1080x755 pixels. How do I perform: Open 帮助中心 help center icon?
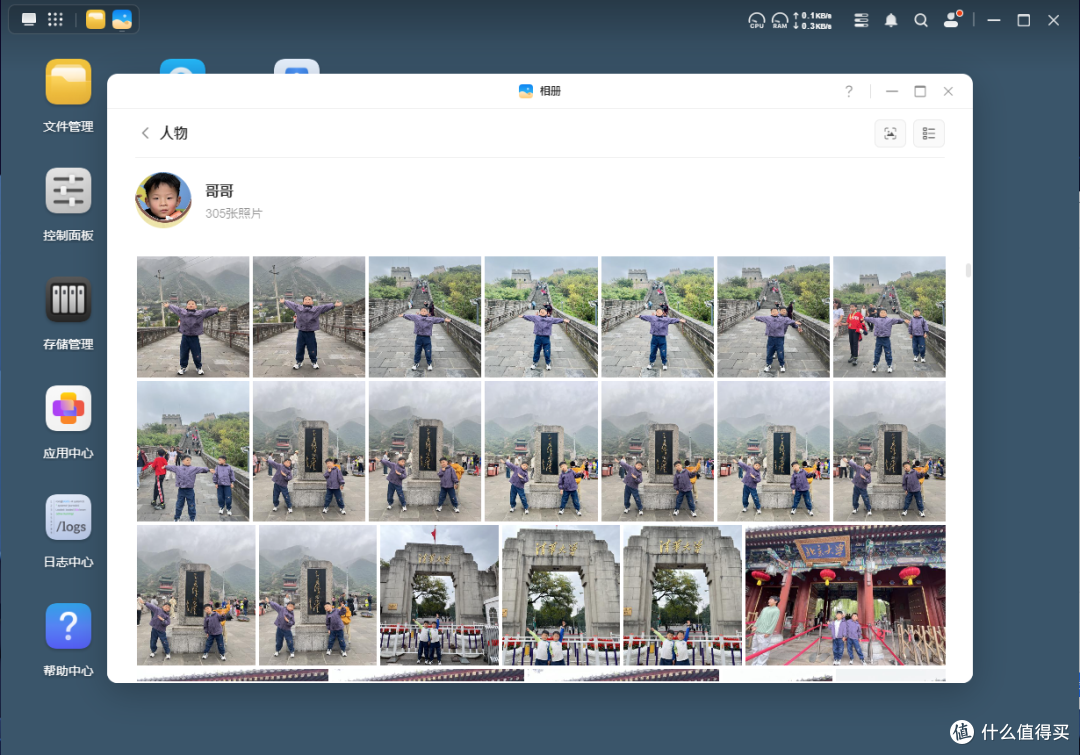68,626
